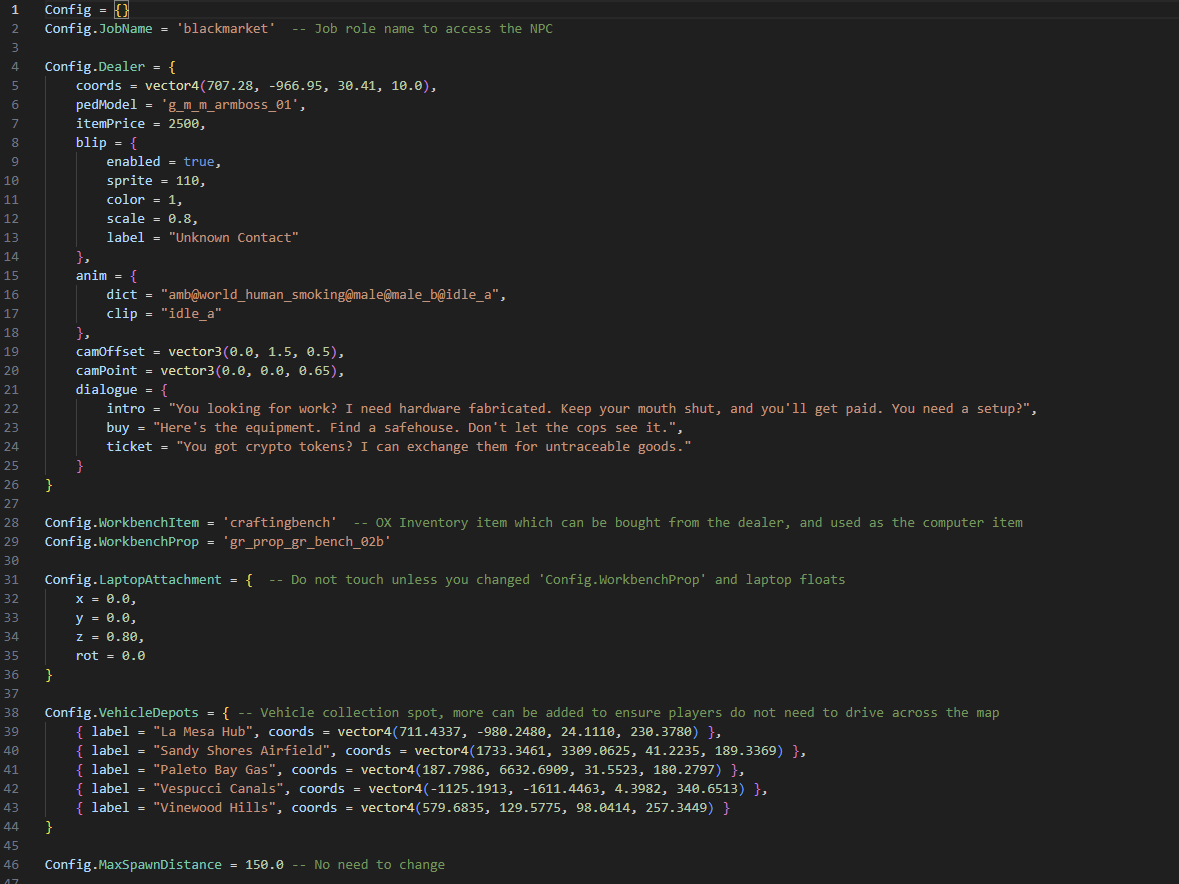Click the comment 'Job role name to access the NPC'
The height and width of the screenshot is (884, 1179).
422,29
